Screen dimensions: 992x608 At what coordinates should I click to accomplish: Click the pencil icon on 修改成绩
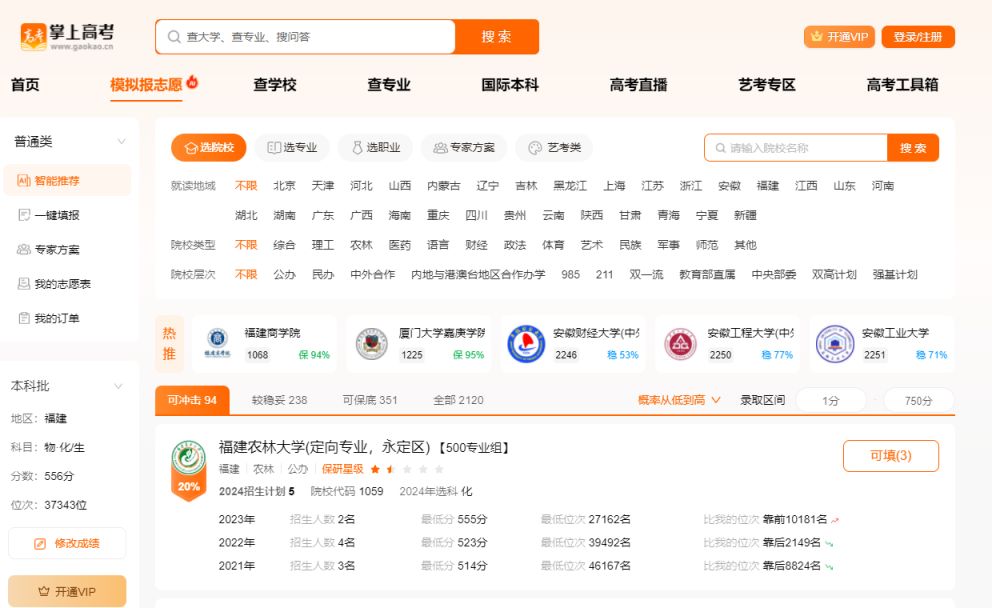[x=40, y=543]
